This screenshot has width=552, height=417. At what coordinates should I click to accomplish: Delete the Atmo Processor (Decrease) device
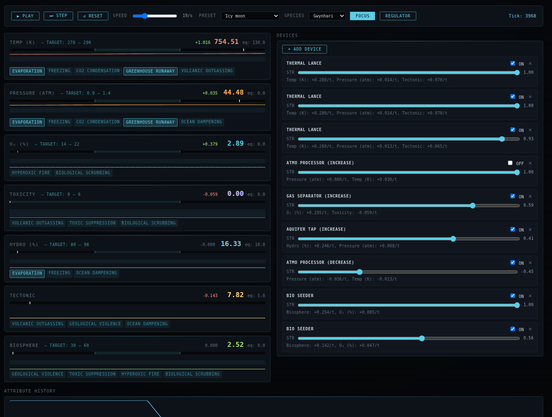[530, 263]
